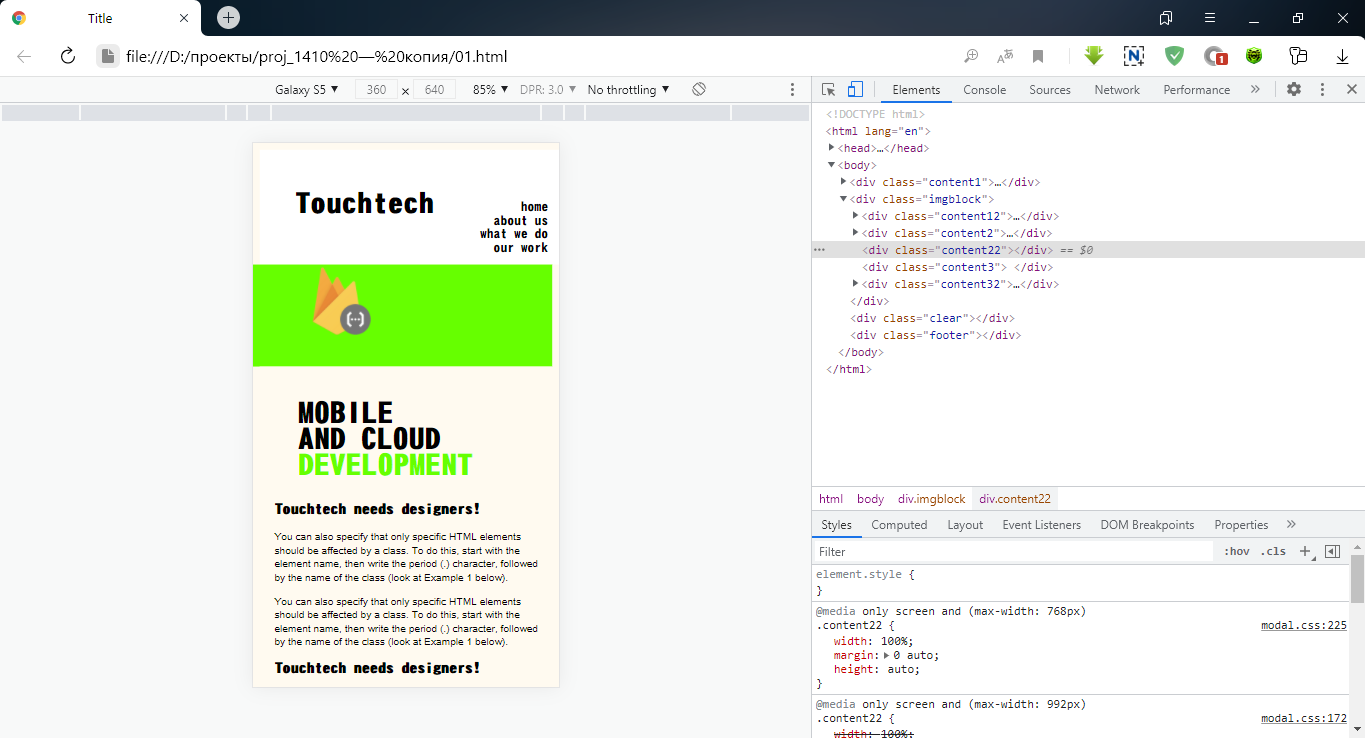The width and height of the screenshot is (1365, 738).
Task: Click the div.imgblock breadcrumb
Action: click(x=932, y=499)
